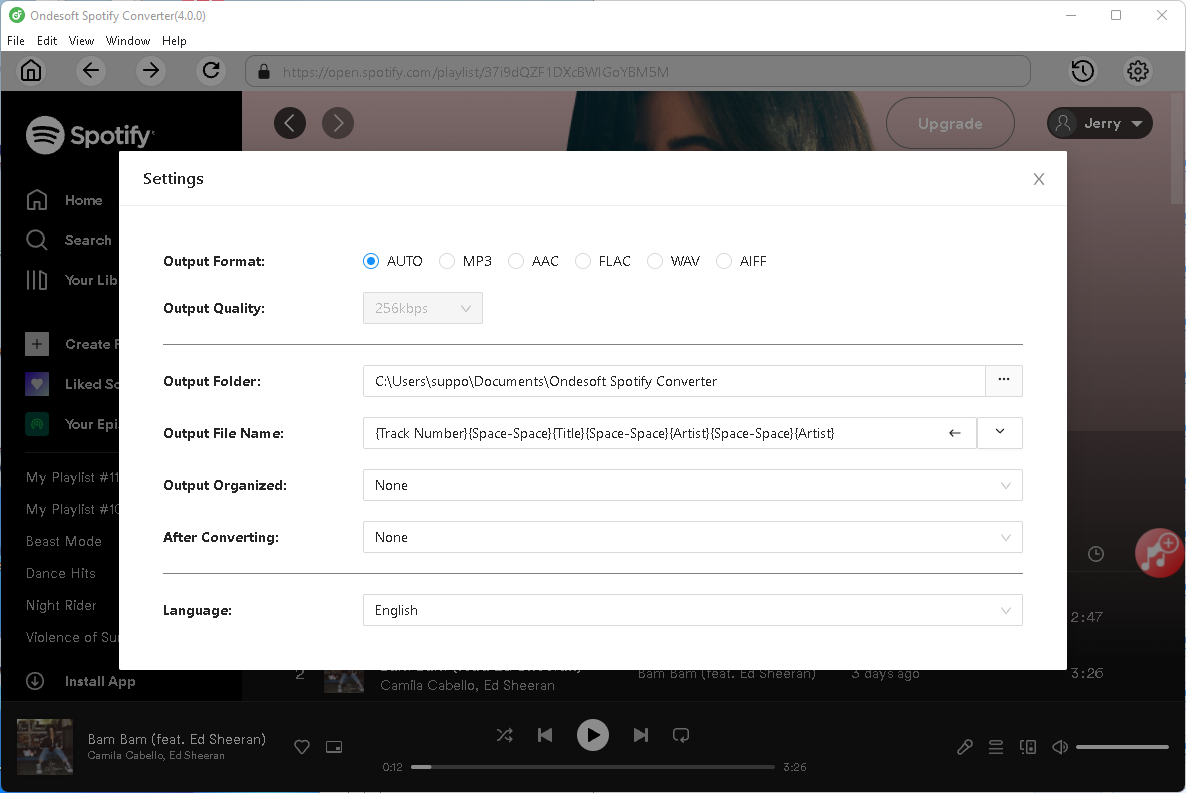Open Your Library sidebar icon
The height and width of the screenshot is (793, 1186).
click(36, 280)
